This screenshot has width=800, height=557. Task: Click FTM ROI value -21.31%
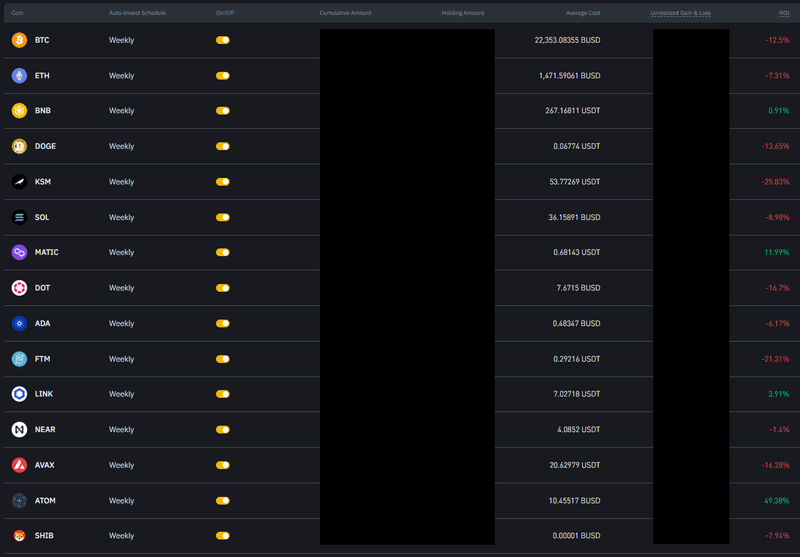(776, 359)
